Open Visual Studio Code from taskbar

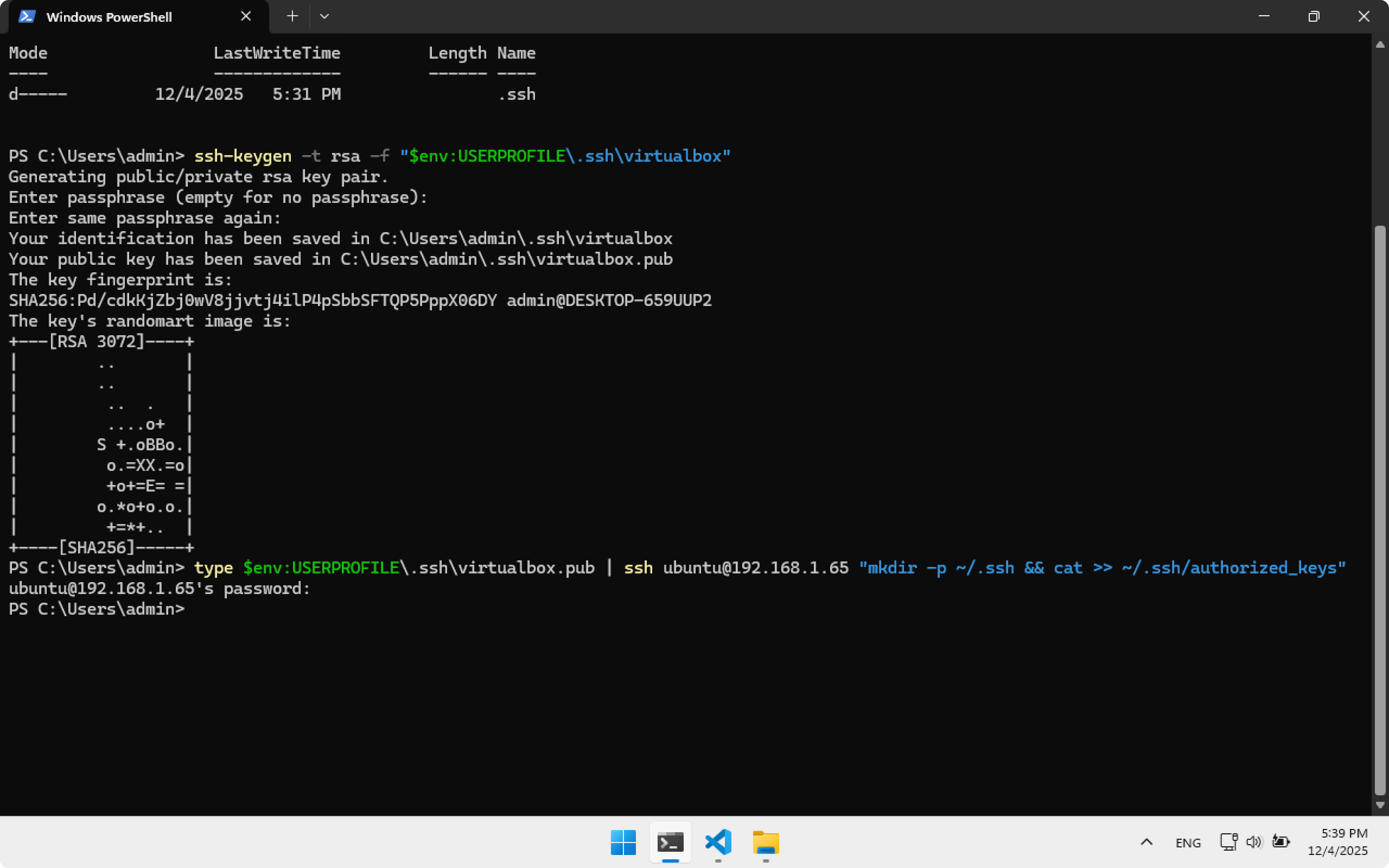tap(718, 842)
